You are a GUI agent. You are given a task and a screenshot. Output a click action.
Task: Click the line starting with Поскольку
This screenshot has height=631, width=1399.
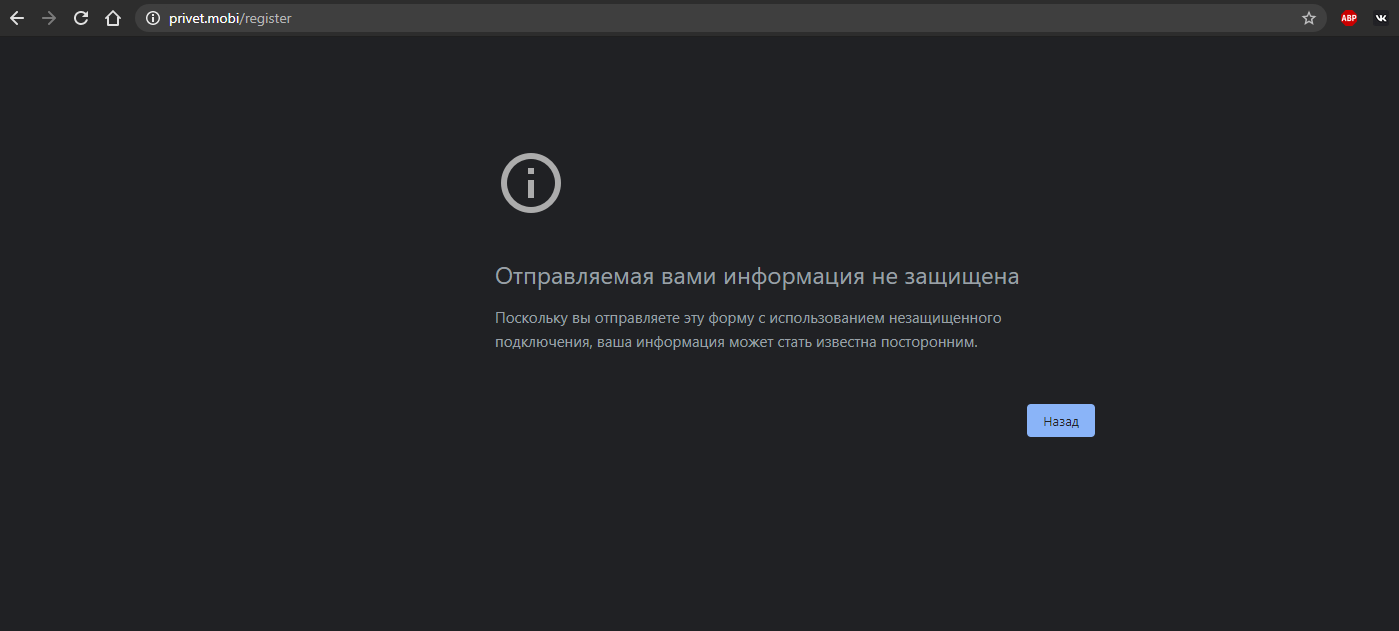pos(747,318)
